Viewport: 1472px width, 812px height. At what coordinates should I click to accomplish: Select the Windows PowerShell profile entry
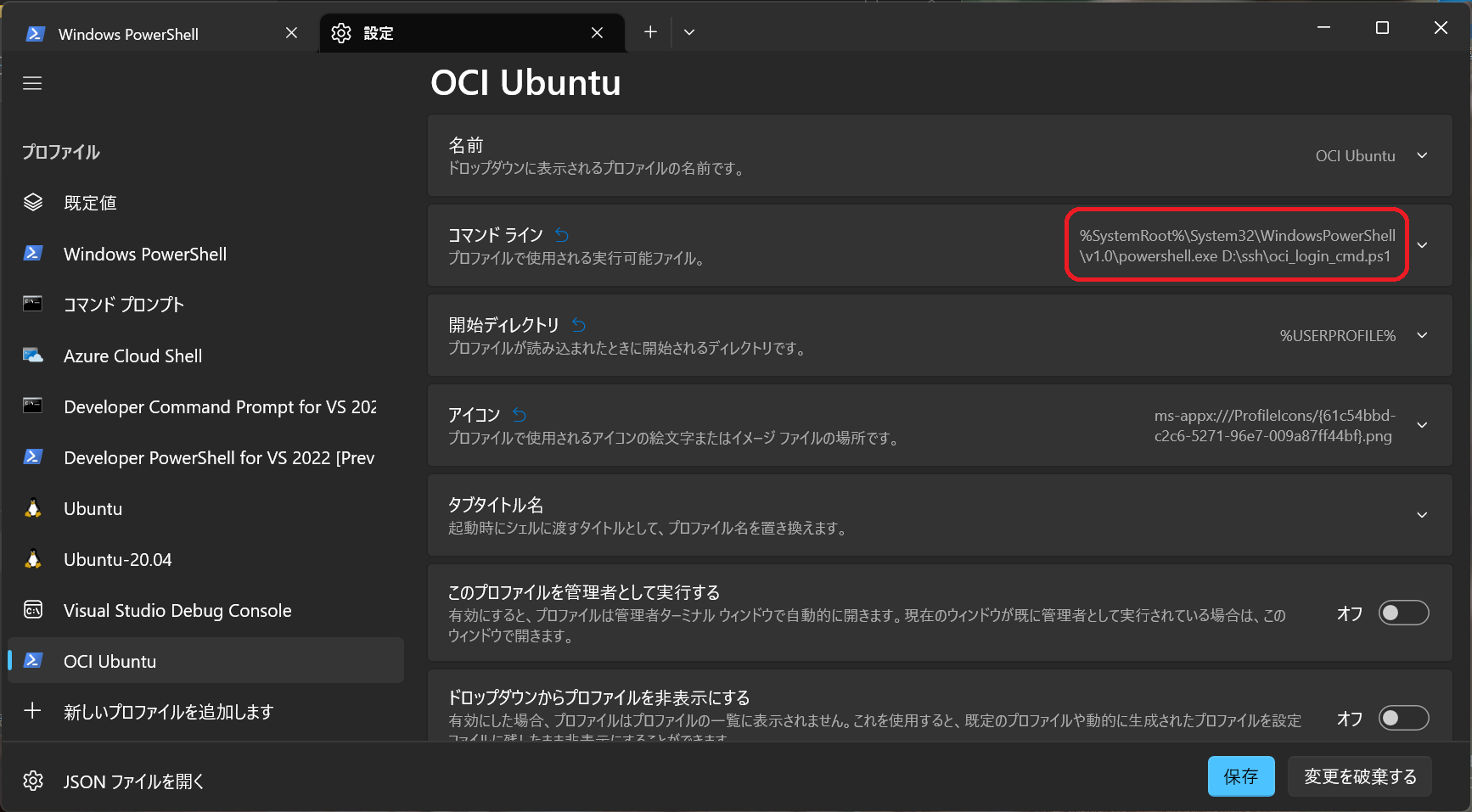(x=205, y=254)
